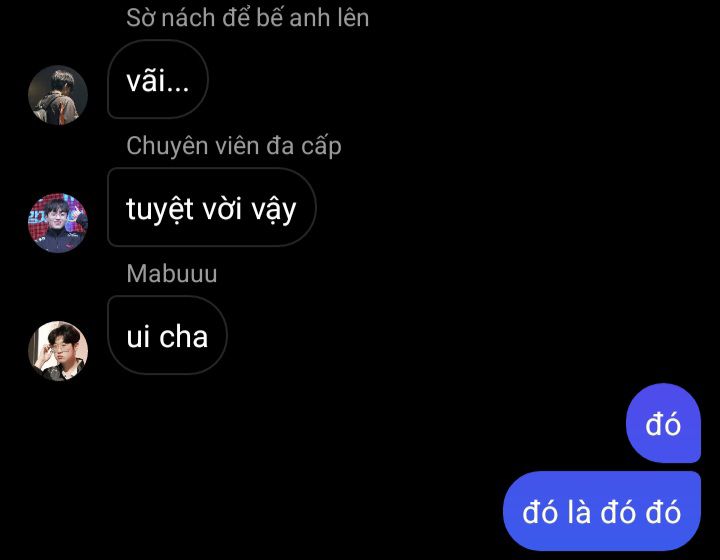Open avatar beside the "vãi..." message
720x560 pixels.
coord(58,95)
